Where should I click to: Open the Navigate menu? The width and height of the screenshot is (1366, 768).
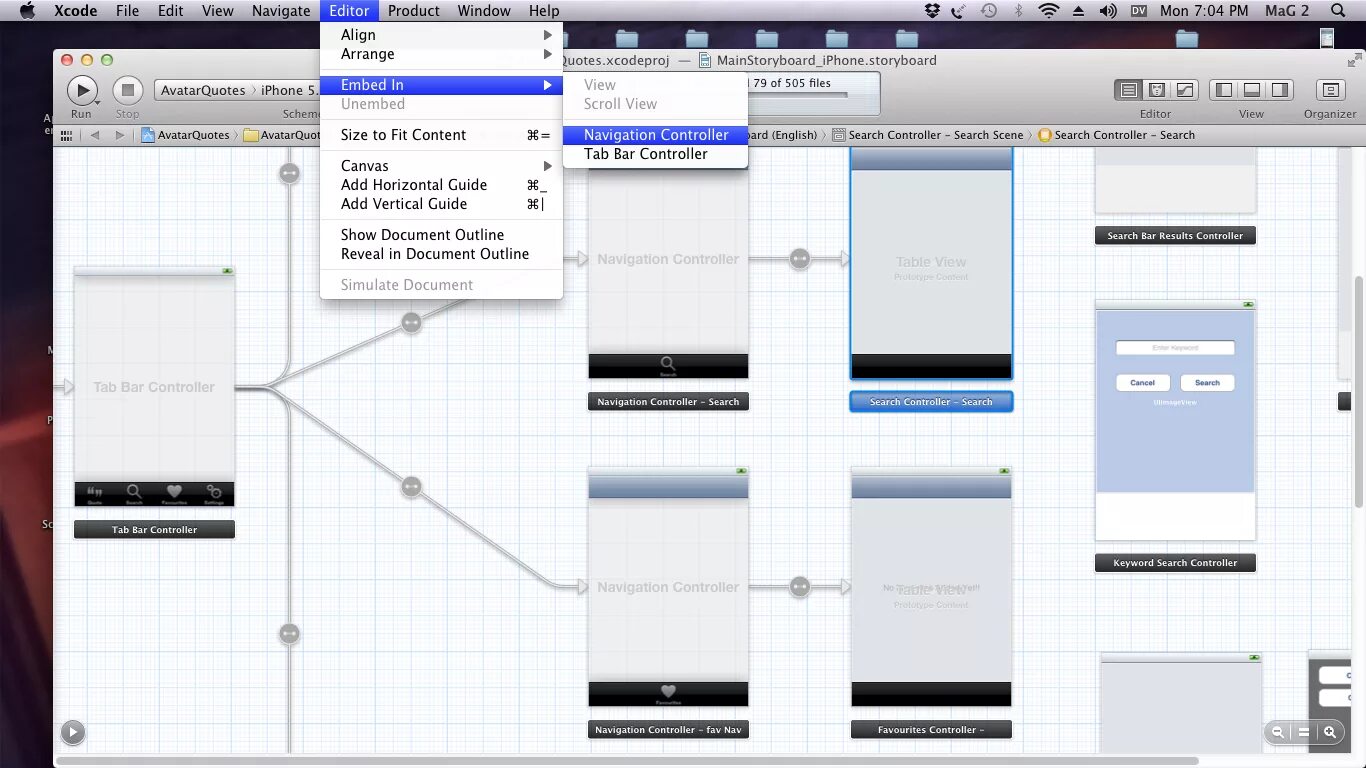[x=281, y=11]
